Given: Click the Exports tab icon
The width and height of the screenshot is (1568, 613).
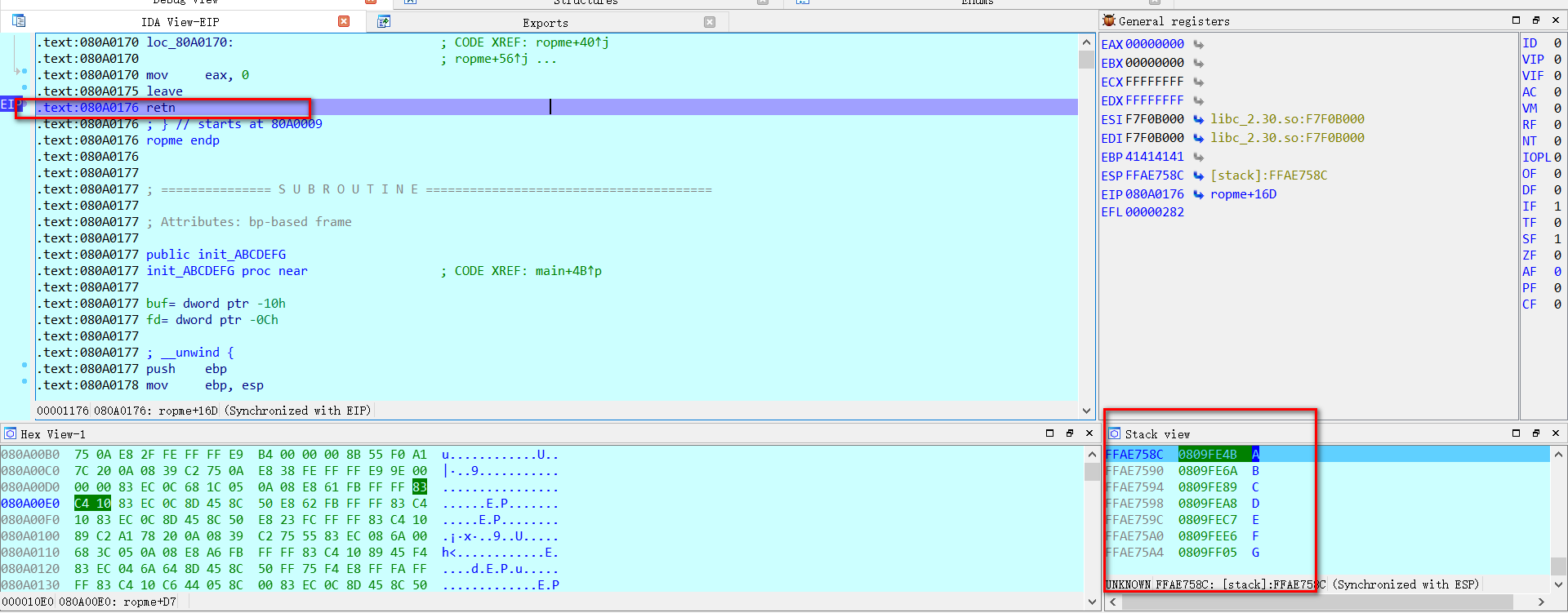Looking at the screenshot, I should [384, 22].
